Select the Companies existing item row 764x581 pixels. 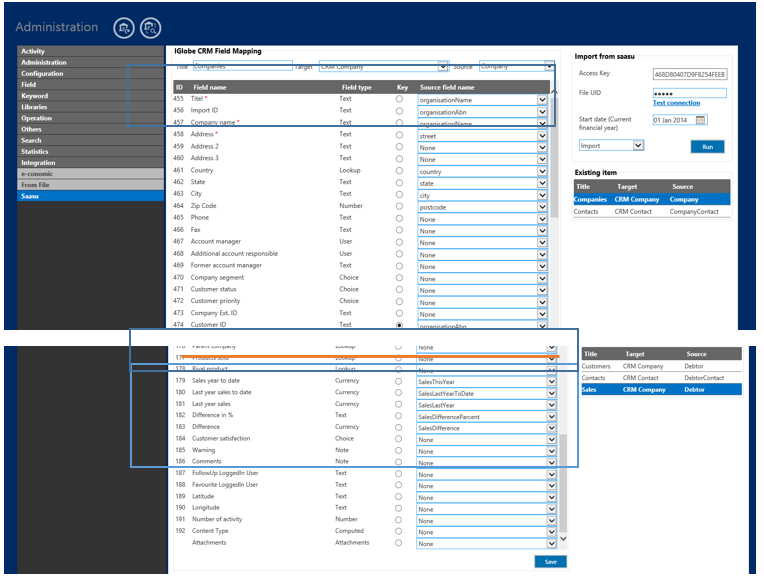pyautogui.click(x=652, y=199)
